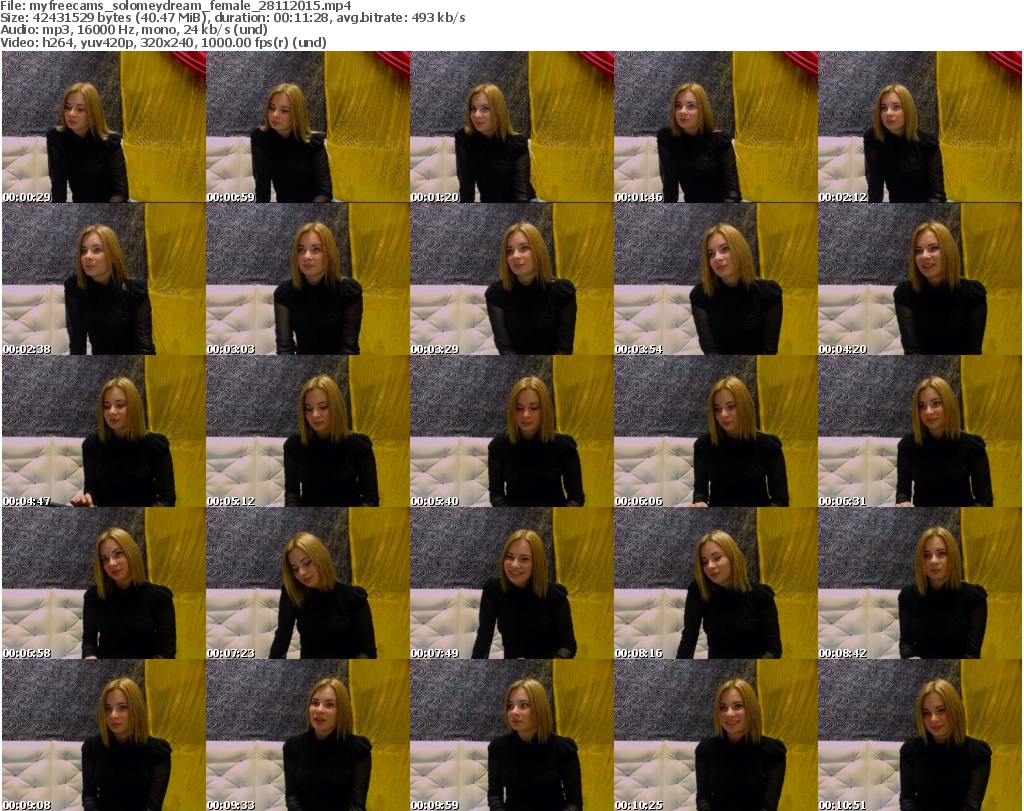Viewport: 1024px width, 811px height.
Task: Select the frame timestamped 00:05:40
Action: 512,431
